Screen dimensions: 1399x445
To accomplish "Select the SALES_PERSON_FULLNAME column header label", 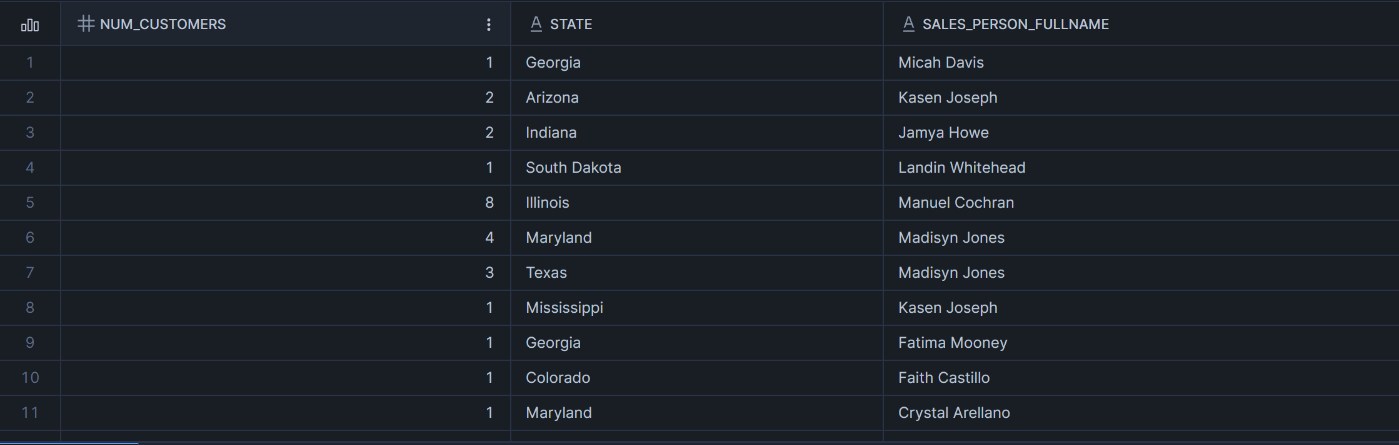I will pyautogui.click(x=1015, y=24).
